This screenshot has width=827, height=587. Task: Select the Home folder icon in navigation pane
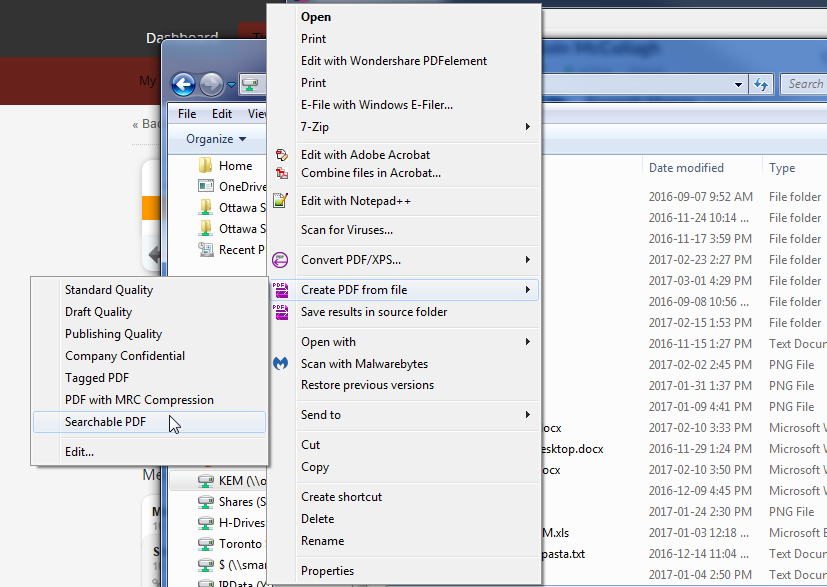pos(205,165)
